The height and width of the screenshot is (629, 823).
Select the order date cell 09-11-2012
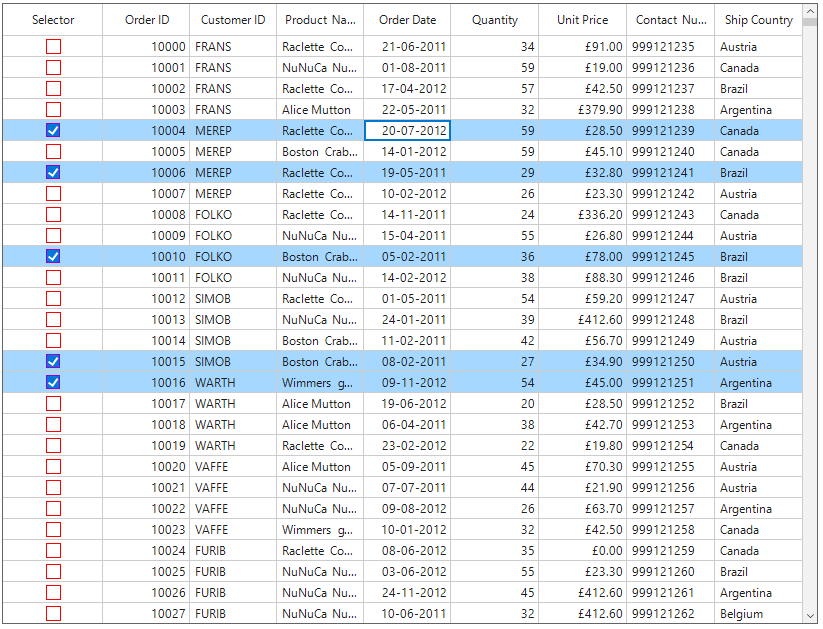pyautogui.click(x=407, y=383)
